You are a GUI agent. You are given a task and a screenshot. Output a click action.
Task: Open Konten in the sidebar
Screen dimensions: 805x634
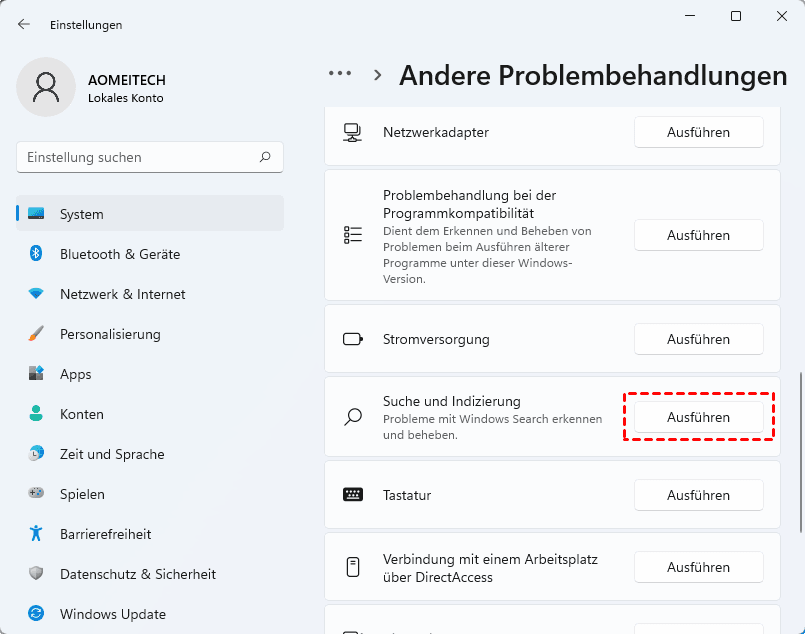82,414
